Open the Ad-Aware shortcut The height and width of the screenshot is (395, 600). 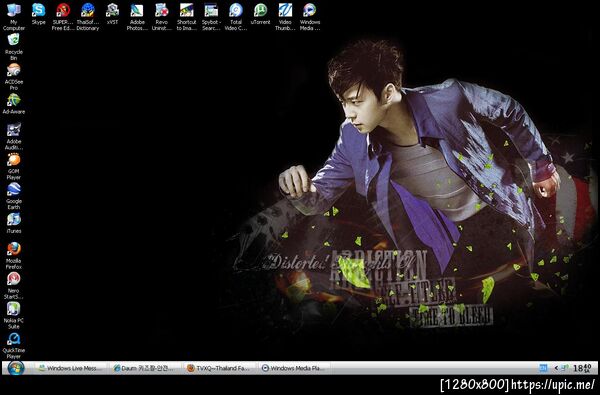pos(14,104)
